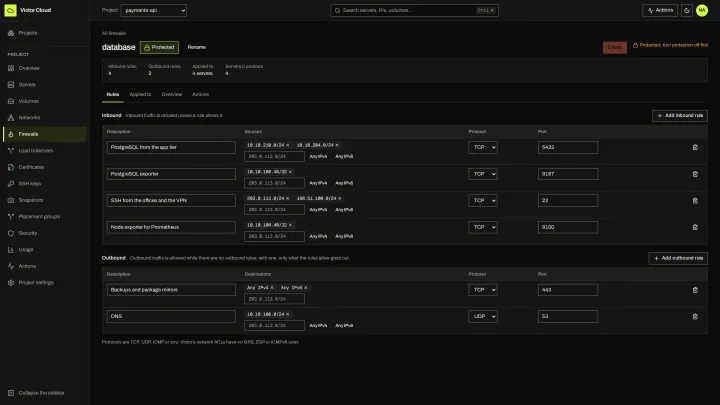Click trash icon for PostgreSQL exporter rule
Screen dimensions: 720x405
point(695,174)
